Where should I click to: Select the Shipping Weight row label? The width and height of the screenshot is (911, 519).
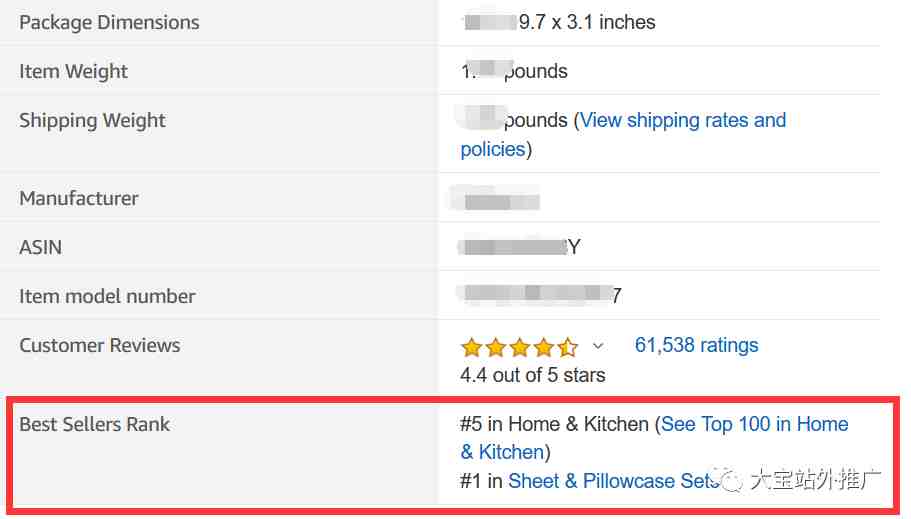click(92, 120)
